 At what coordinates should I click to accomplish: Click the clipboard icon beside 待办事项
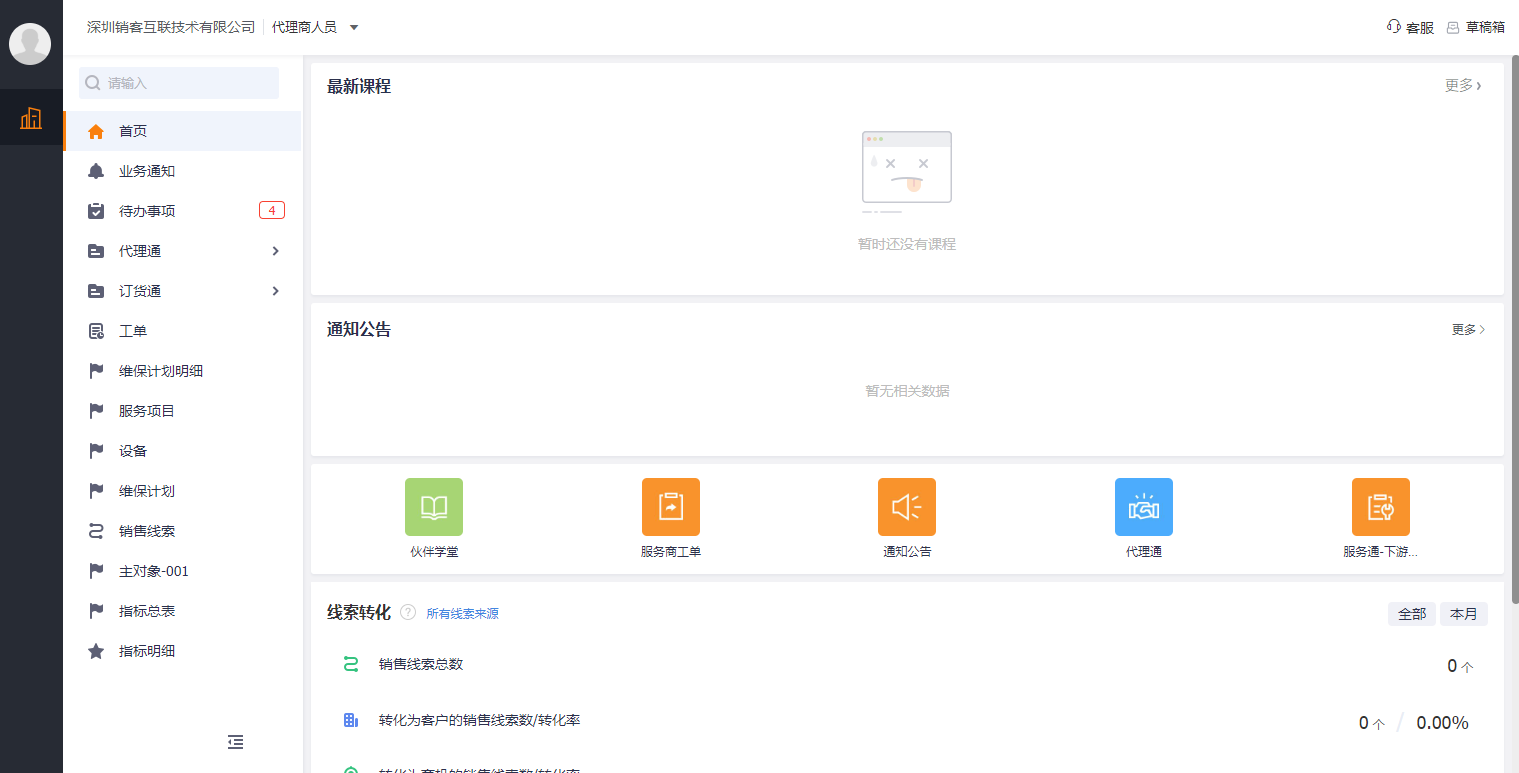pos(96,211)
